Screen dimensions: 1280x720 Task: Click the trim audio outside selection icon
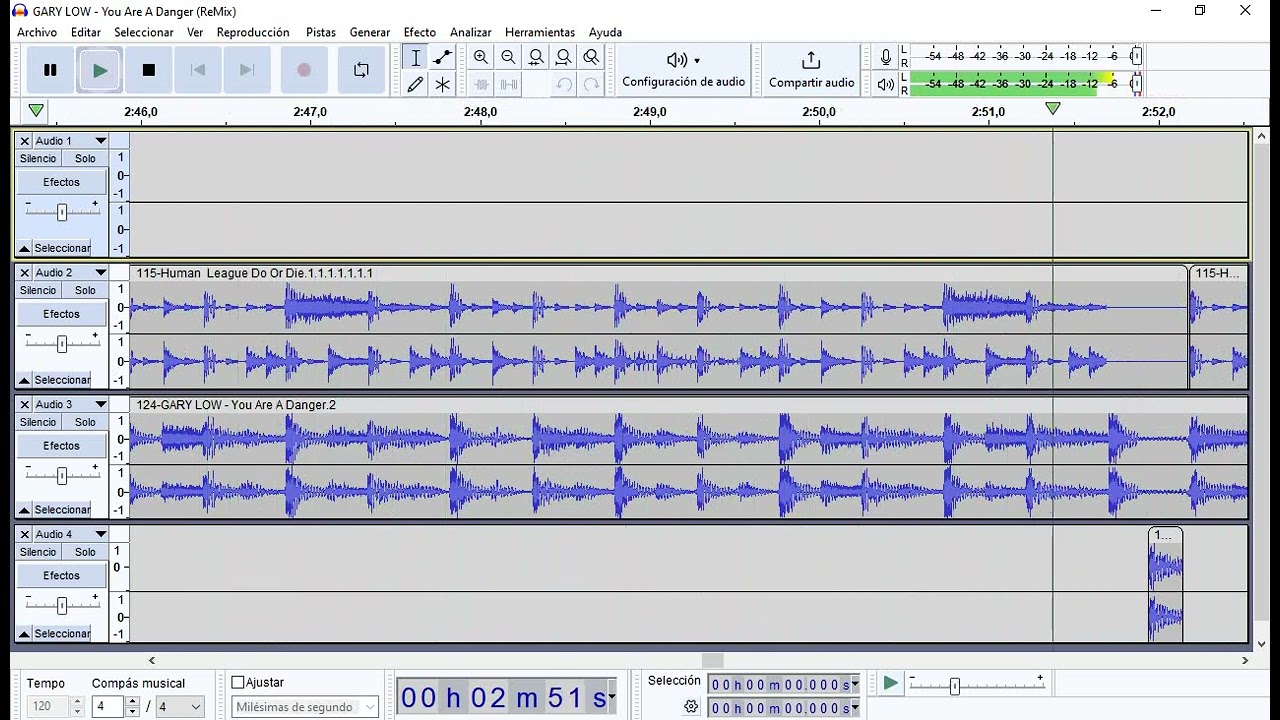(x=481, y=85)
